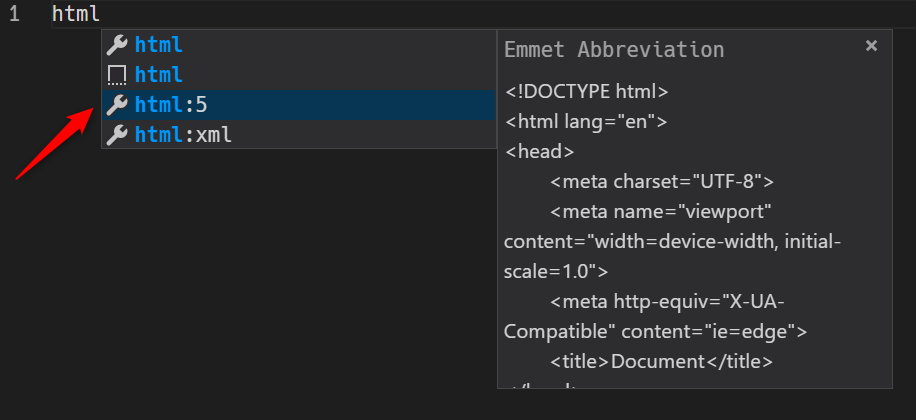Screen dimensions: 916x420
Task: Click the <!DOCTYPE html> preview line
Action: coord(586,92)
